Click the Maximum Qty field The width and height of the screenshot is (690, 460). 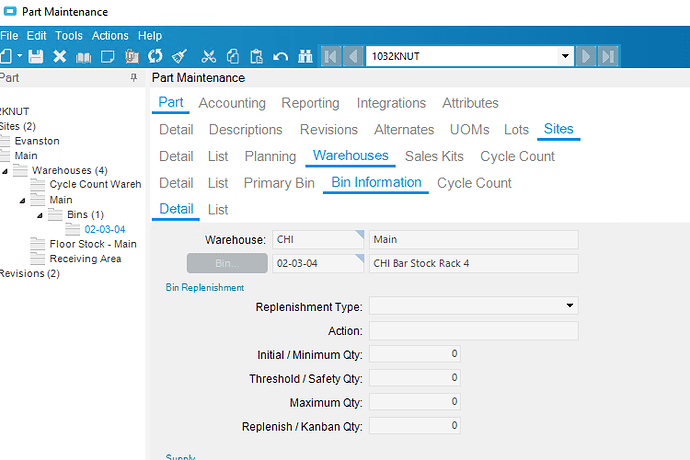[x=415, y=402]
